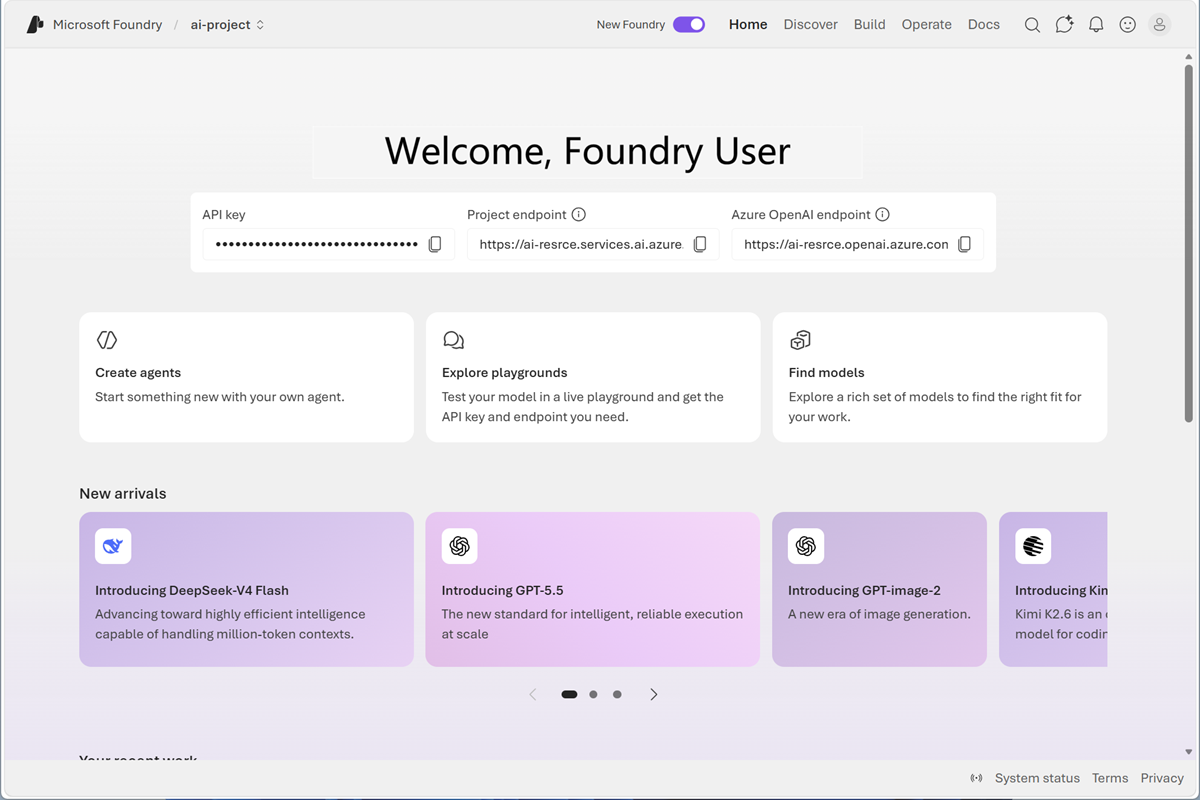Copy the Project endpoint URL

click(x=700, y=244)
